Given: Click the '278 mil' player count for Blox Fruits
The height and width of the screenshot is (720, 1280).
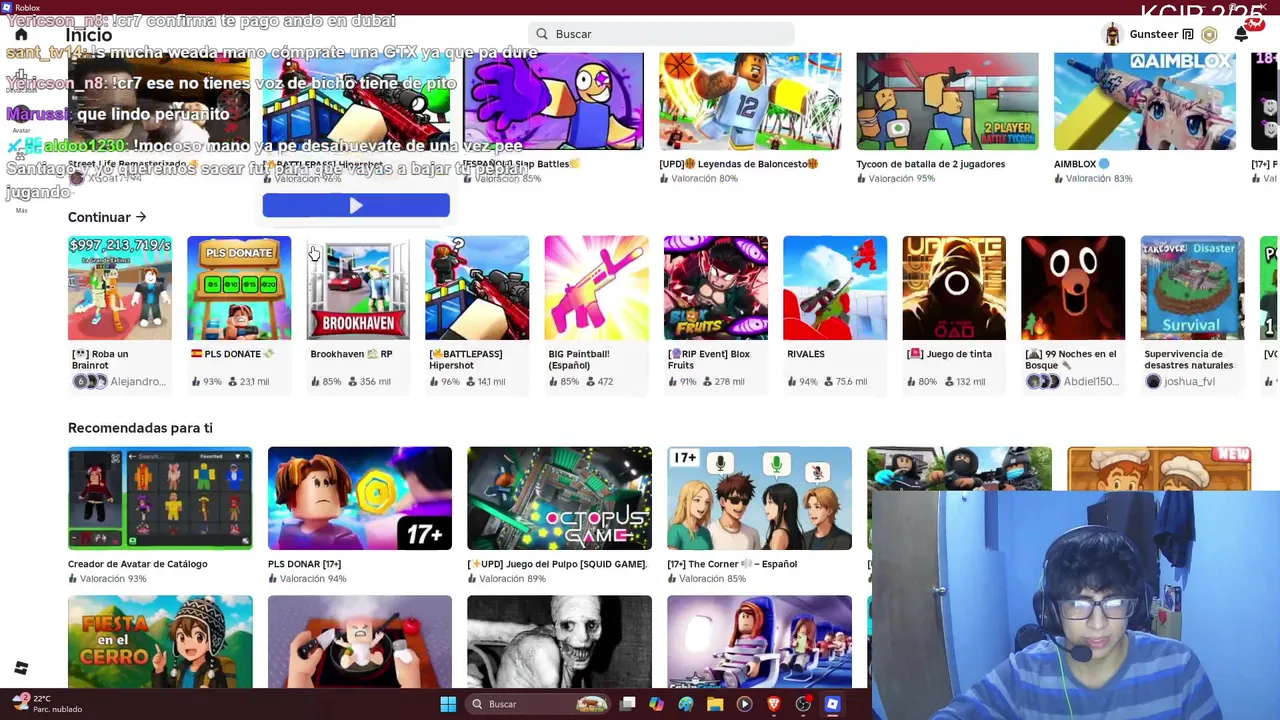Looking at the screenshot, I should 729,382.
